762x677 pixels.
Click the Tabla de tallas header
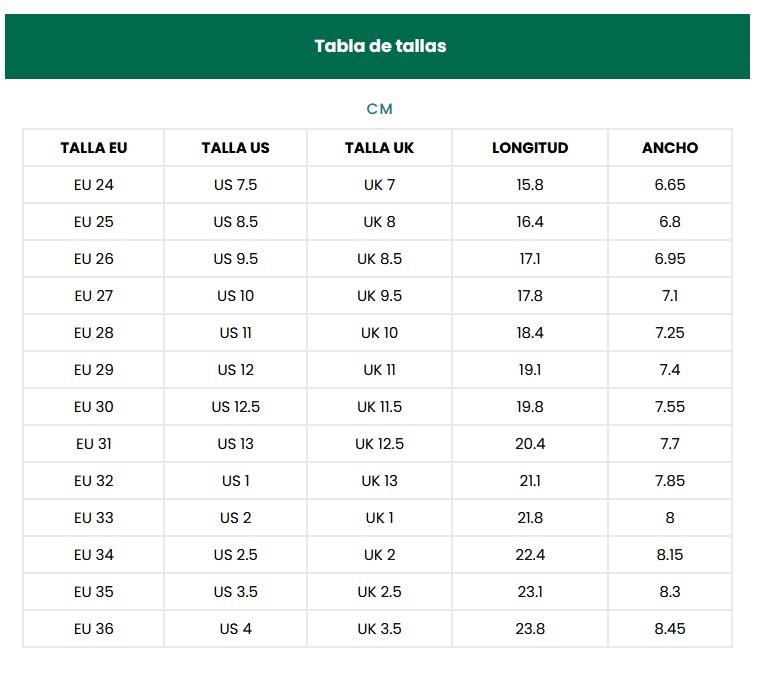click(380, 46)
